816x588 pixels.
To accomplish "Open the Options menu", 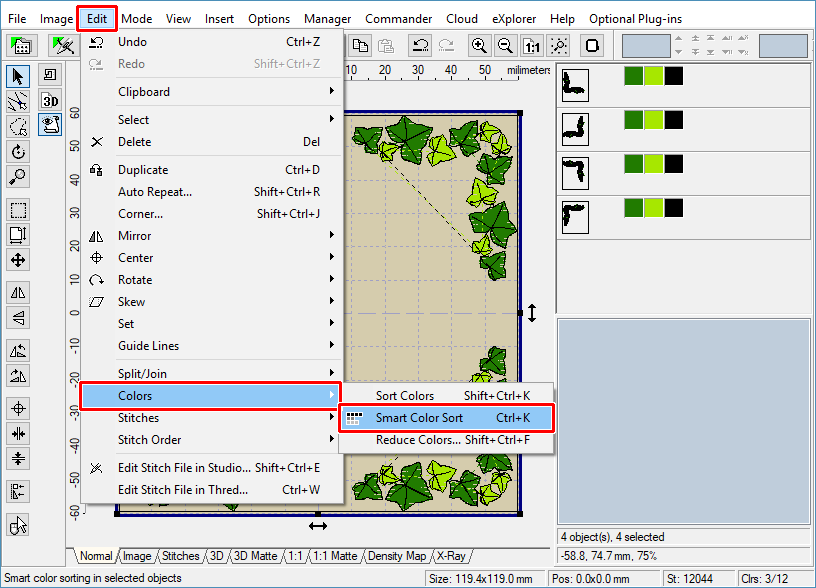I will [269, 19].
